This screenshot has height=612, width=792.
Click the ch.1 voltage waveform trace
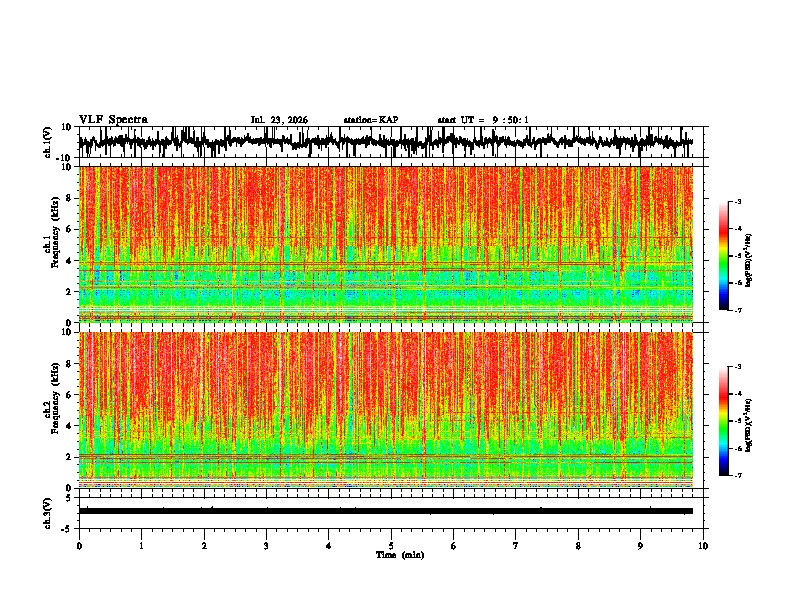click(x=386, y=142)
